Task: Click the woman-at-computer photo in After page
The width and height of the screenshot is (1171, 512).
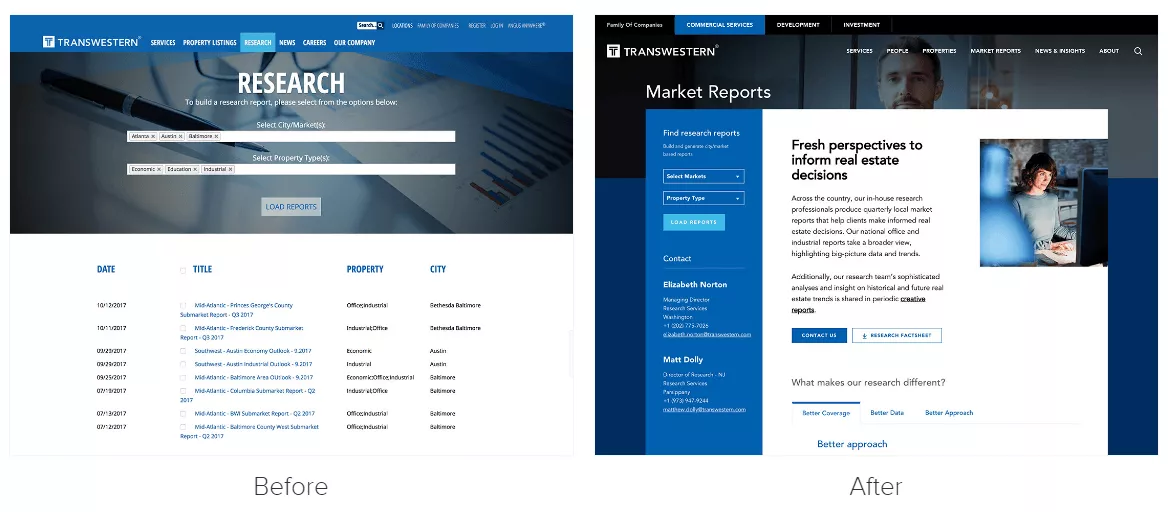Action: [1044, 203]
